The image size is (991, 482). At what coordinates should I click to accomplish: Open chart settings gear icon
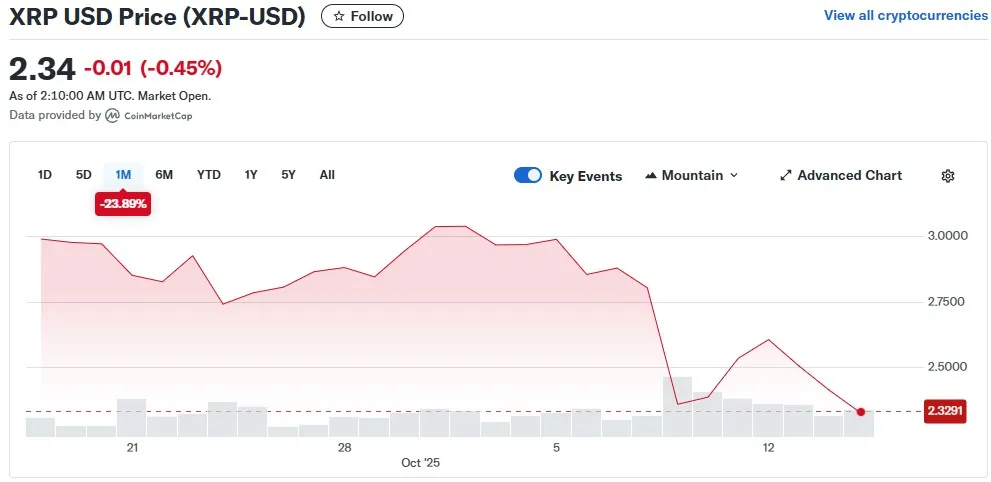click(x=948, y=176)
